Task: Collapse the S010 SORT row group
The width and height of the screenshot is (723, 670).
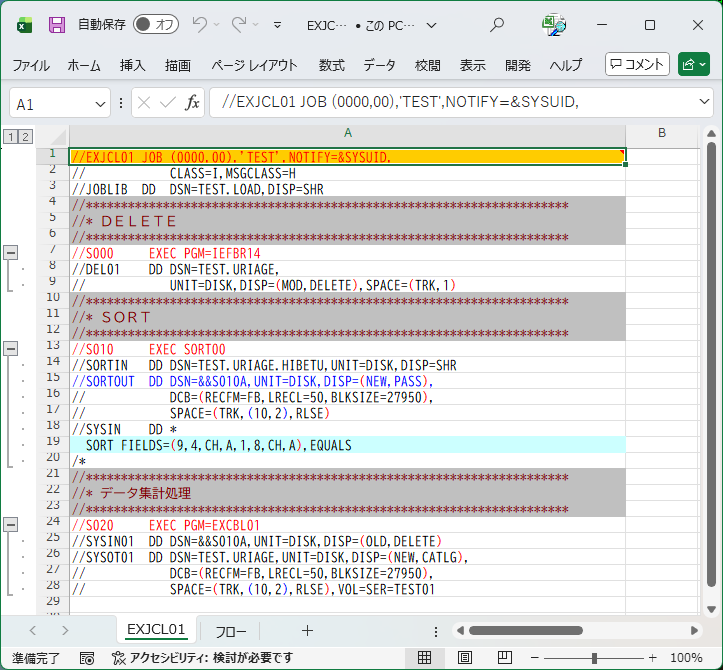Action: point(12,348)
